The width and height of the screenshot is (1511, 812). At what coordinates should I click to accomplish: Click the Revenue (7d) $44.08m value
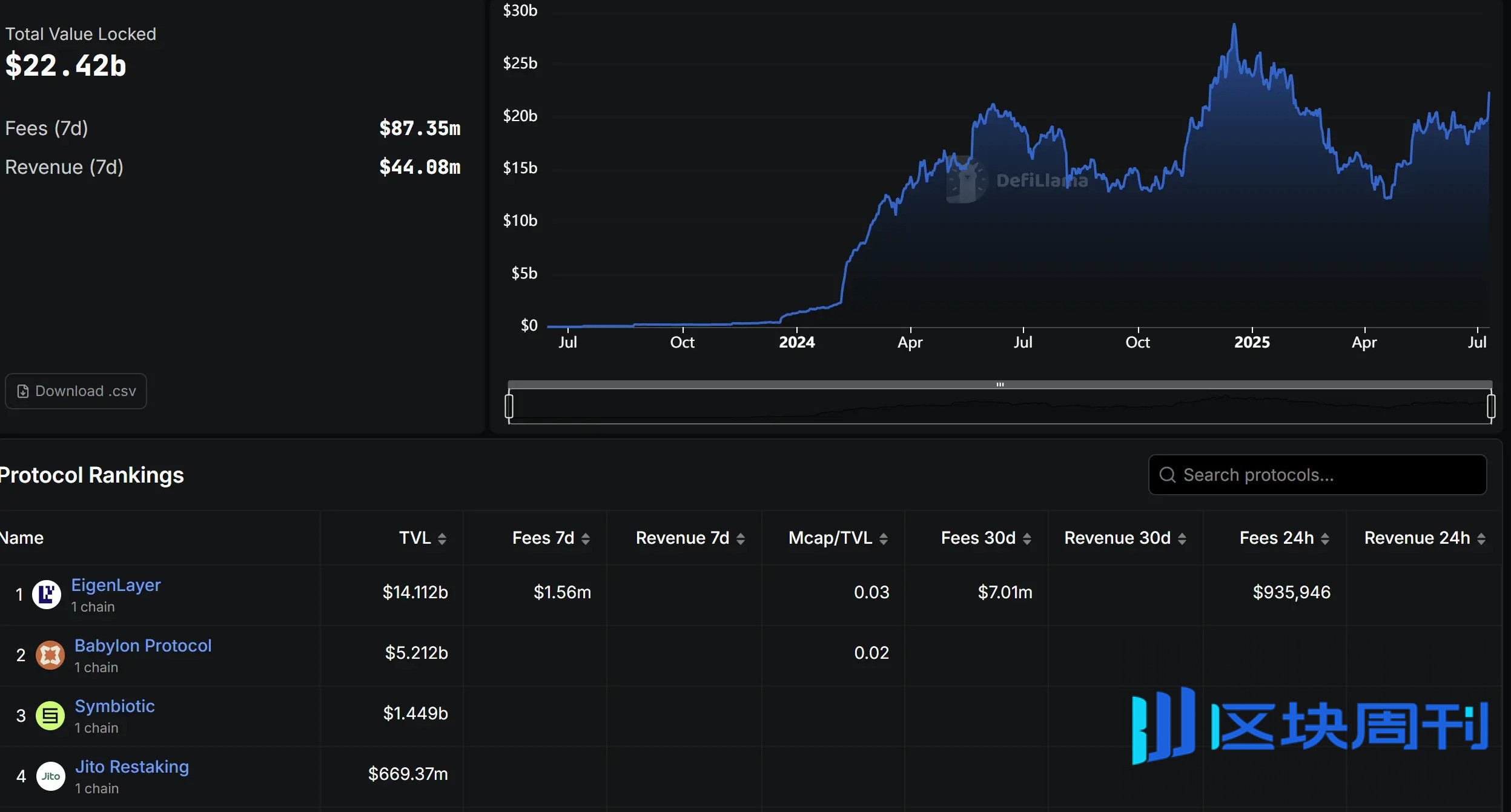pyautogui.click(x=420, y=167)
